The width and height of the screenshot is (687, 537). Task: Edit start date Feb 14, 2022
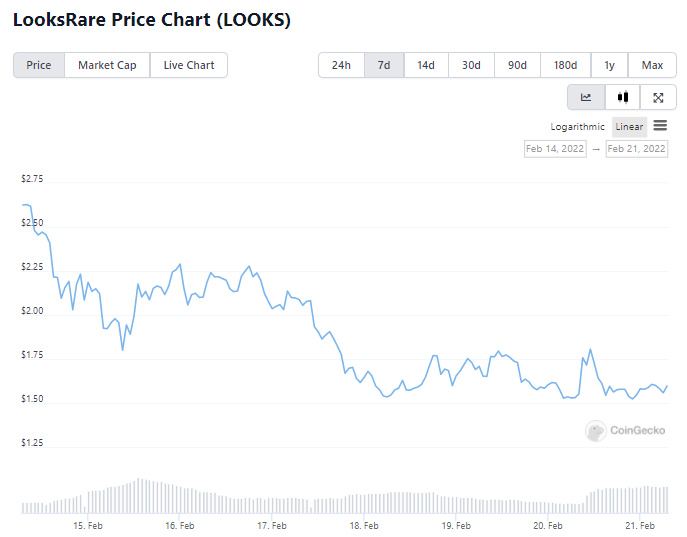tap(555, 149)
